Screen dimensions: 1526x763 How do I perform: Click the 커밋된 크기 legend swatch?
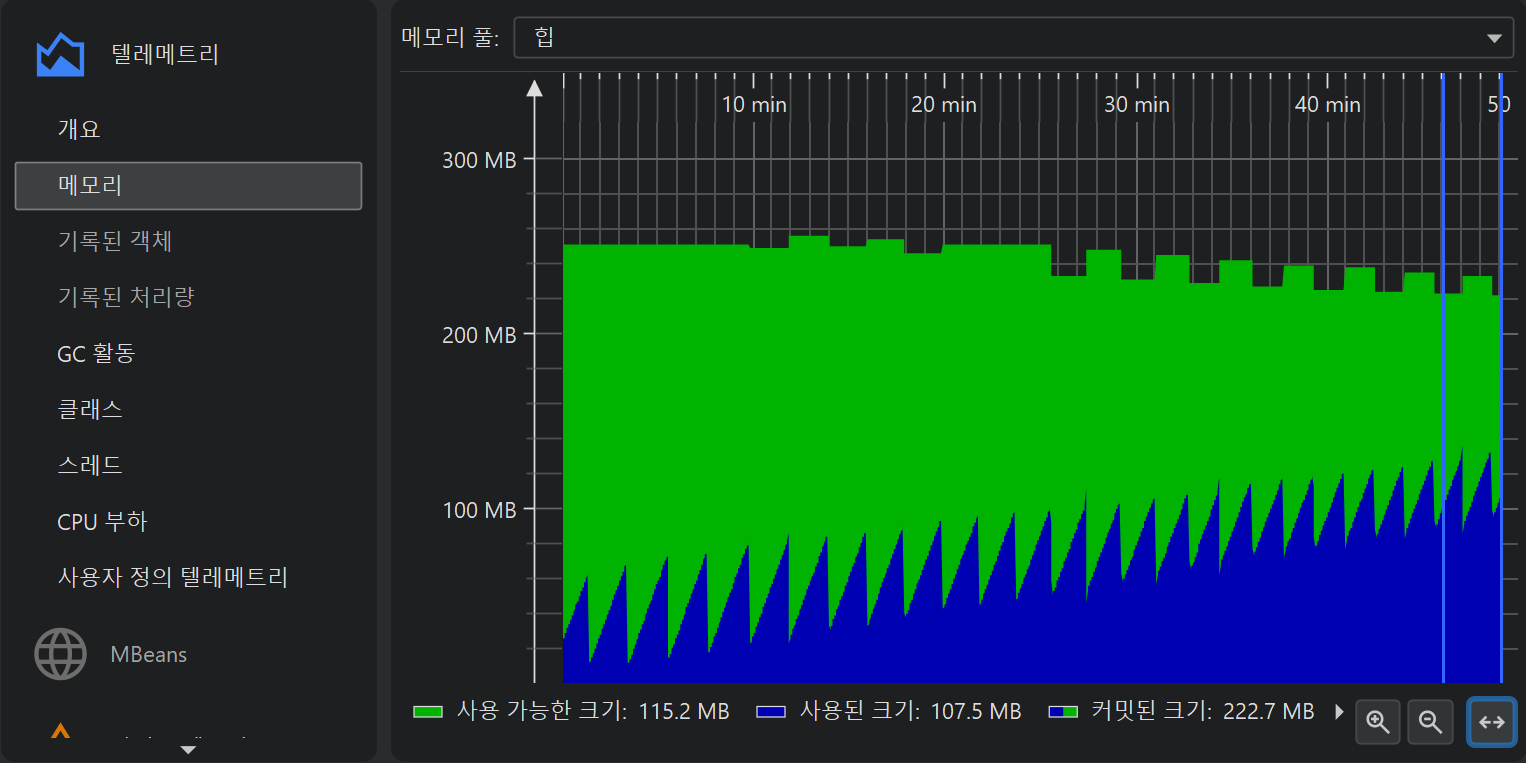(x=1062, y=712)
